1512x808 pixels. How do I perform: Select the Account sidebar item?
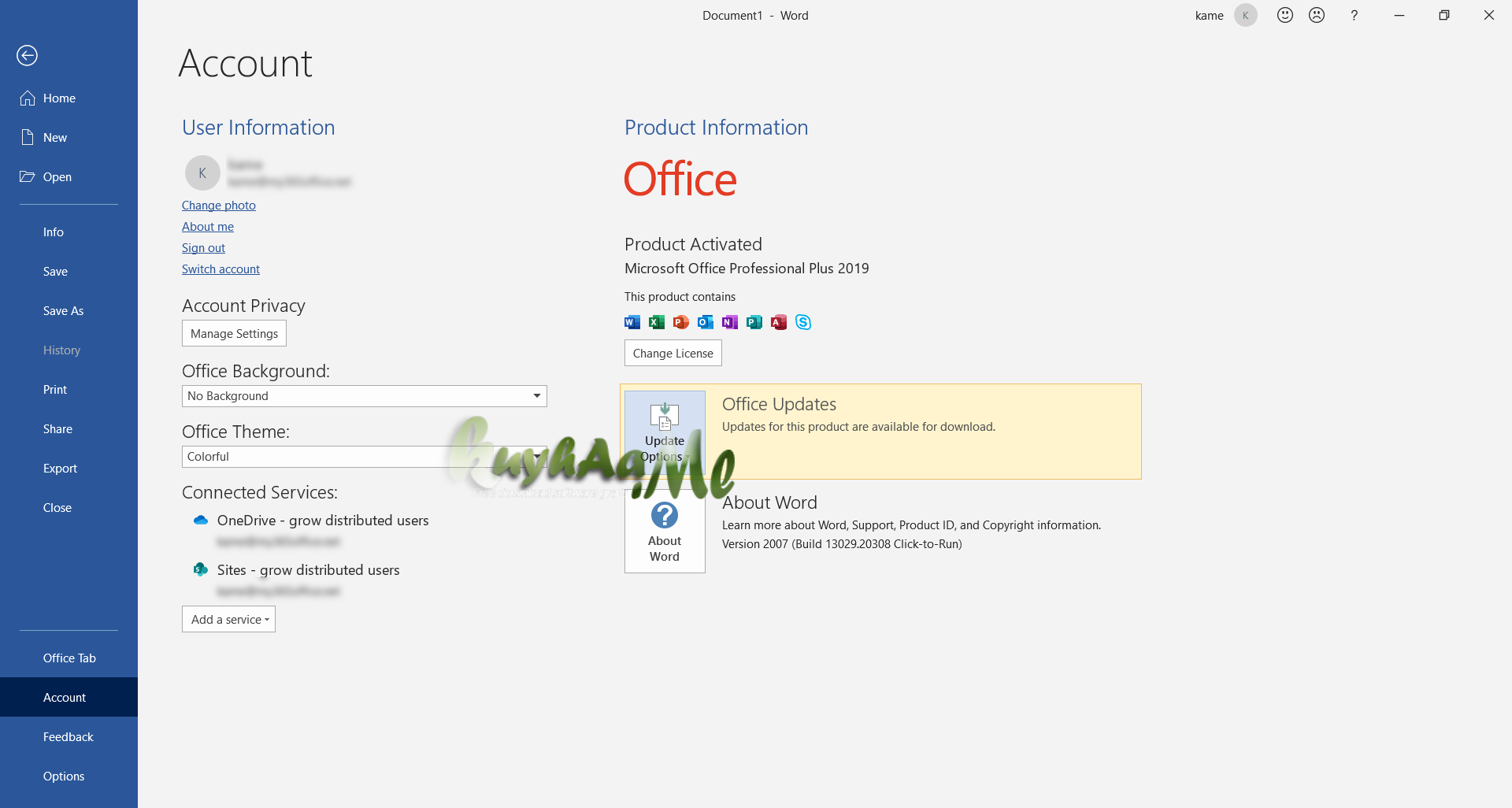pos(69,697)
